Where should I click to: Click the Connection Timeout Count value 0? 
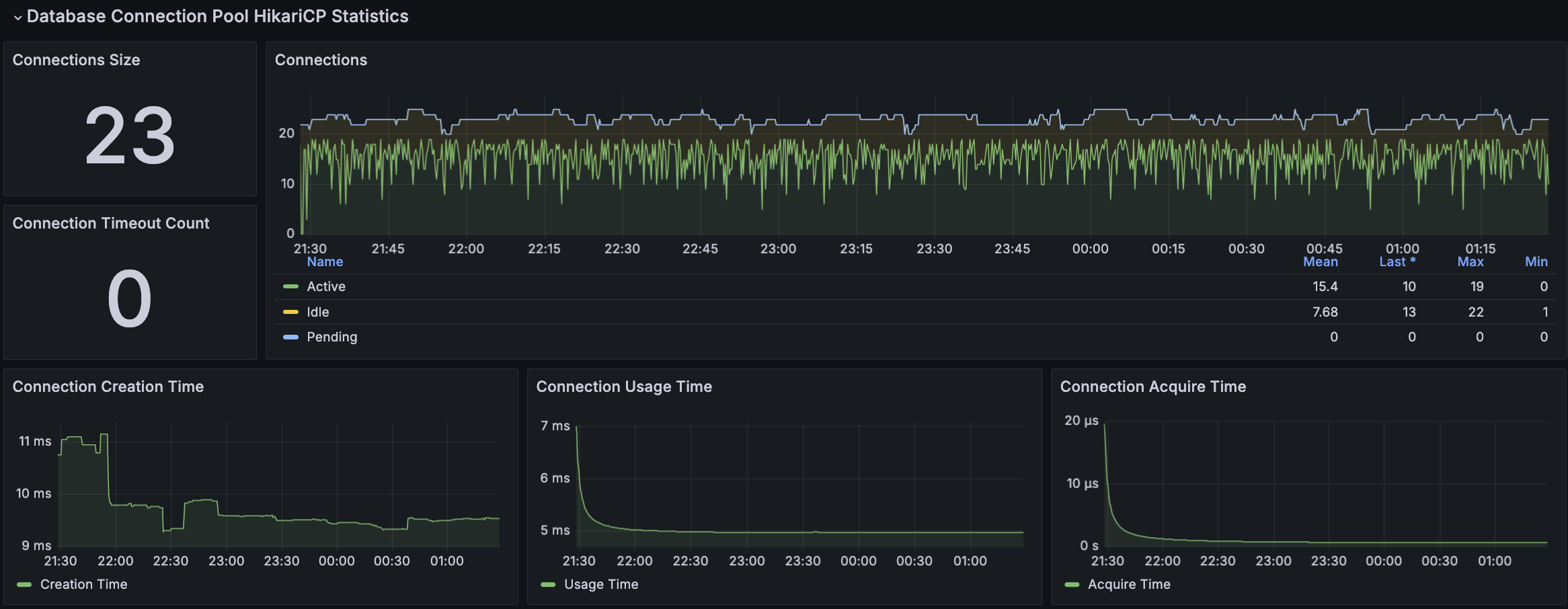(x=130, y=299)
